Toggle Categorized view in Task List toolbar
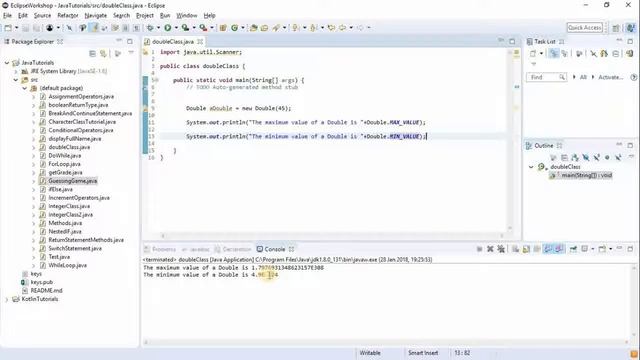The width and height of the screenshot is (640, 360). point(554,53)
